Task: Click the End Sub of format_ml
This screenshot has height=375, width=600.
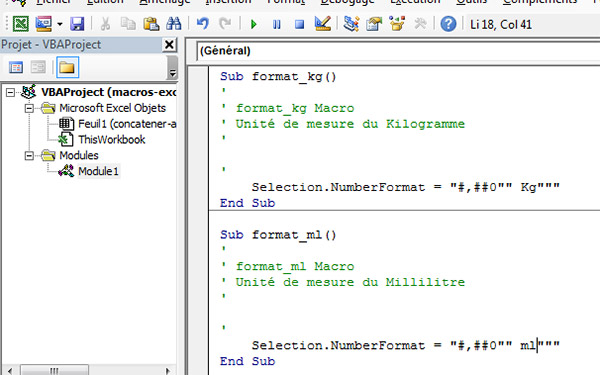Action: pyautogui.click(x=247, y=361)
